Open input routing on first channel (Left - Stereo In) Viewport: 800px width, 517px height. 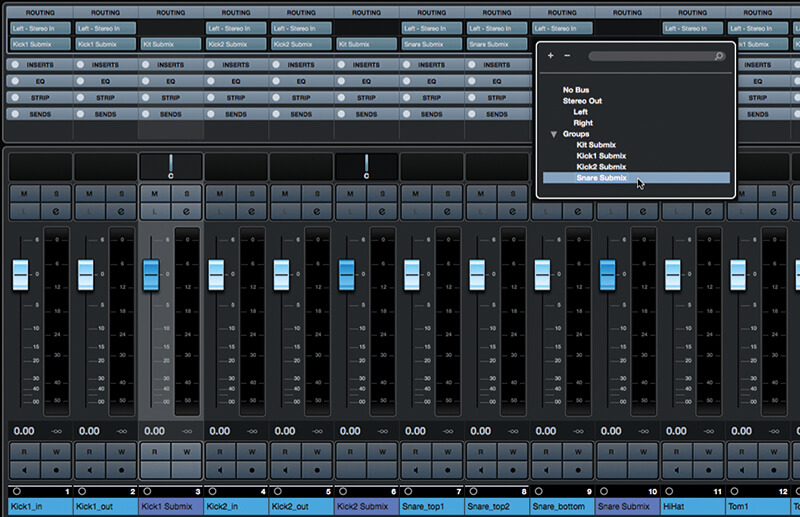point(40,29)
